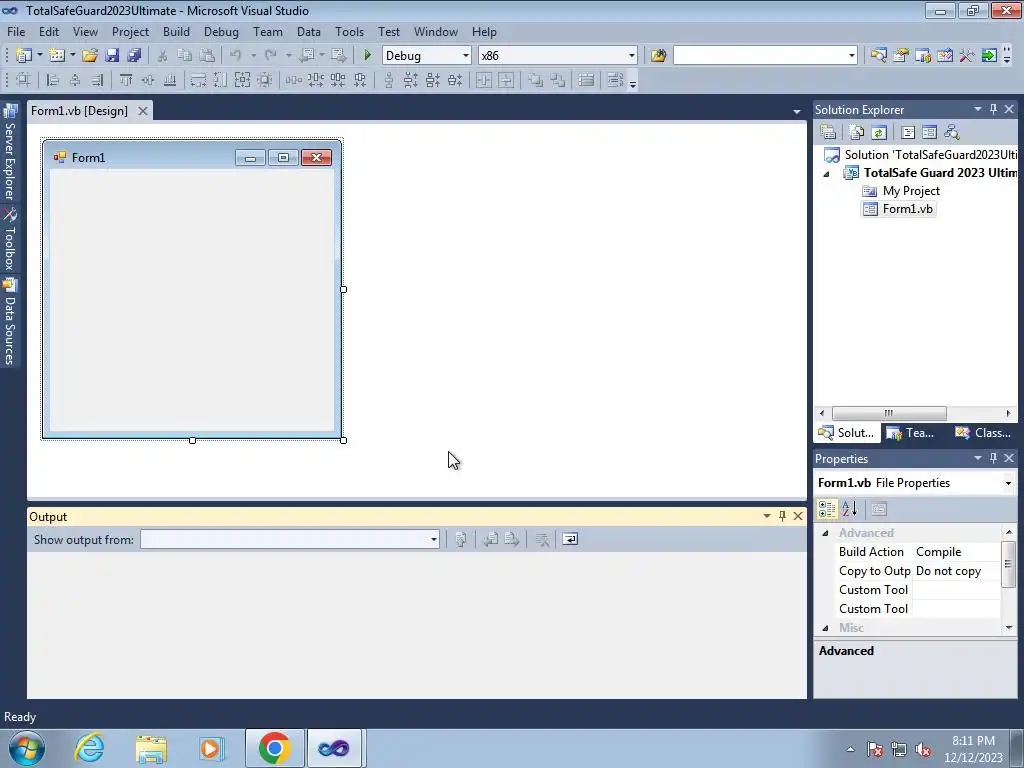The height and width of the screenshot is (768, 1024).
Task: Toggle word wrap in Output panel
Action: [x=570, y=539]
